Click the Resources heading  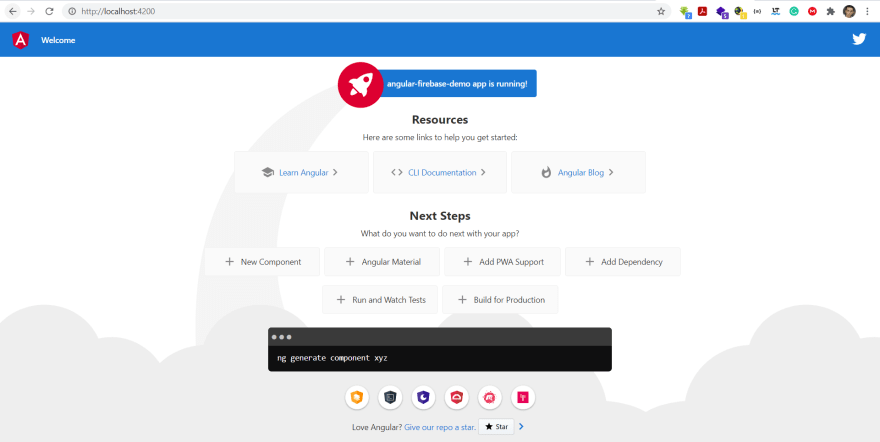tap(440, 119)
